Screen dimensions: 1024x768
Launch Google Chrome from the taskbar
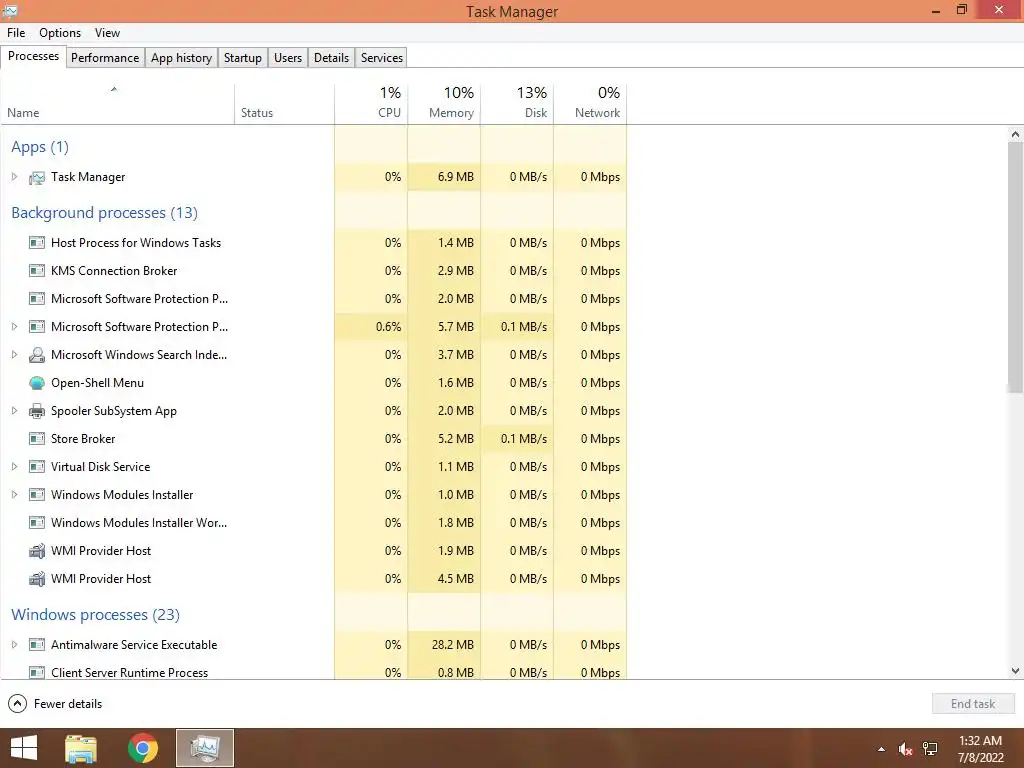tap(143, 748)
